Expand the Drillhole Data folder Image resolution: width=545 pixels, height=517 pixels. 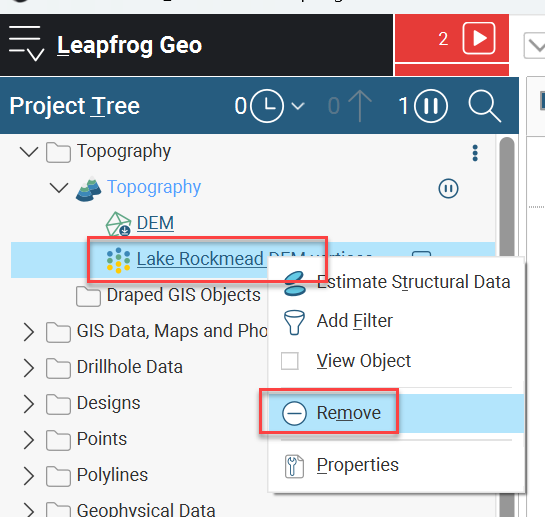[29, 367]
